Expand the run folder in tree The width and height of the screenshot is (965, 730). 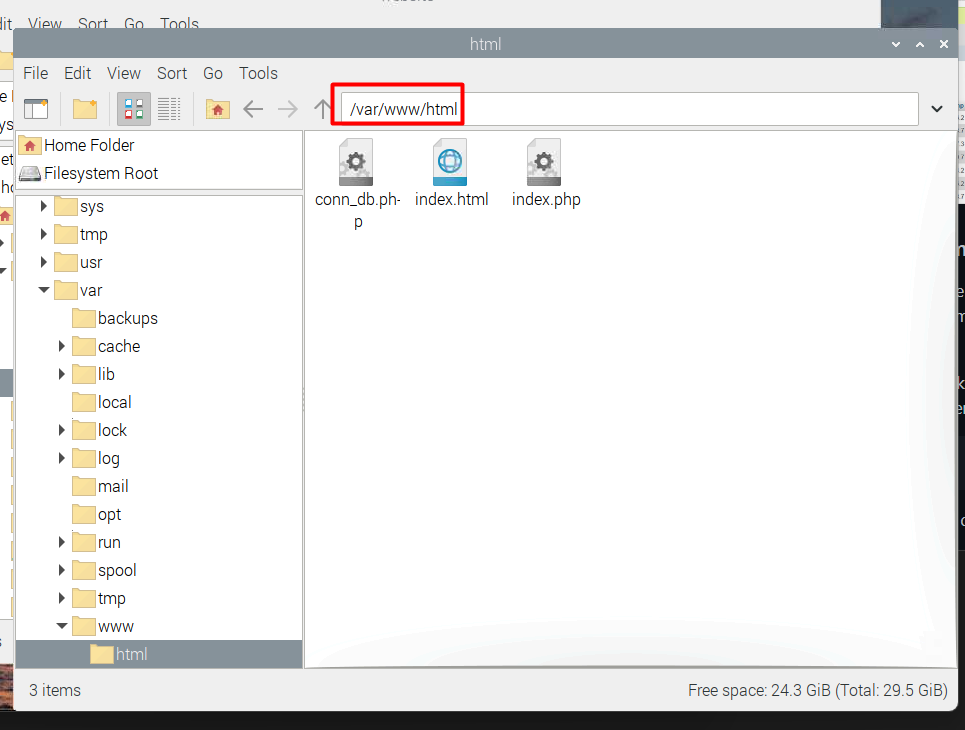click(62, 542)
